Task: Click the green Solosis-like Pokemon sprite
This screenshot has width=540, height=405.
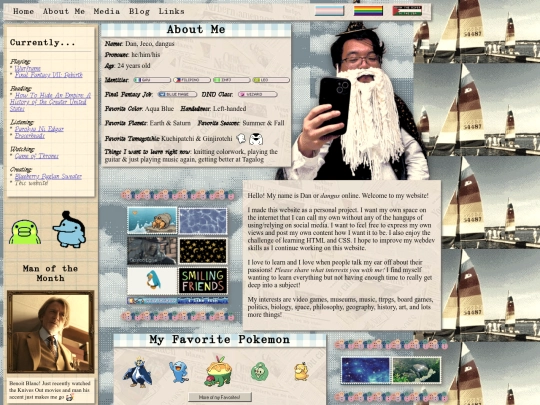Action: click(x=259, y=372)
